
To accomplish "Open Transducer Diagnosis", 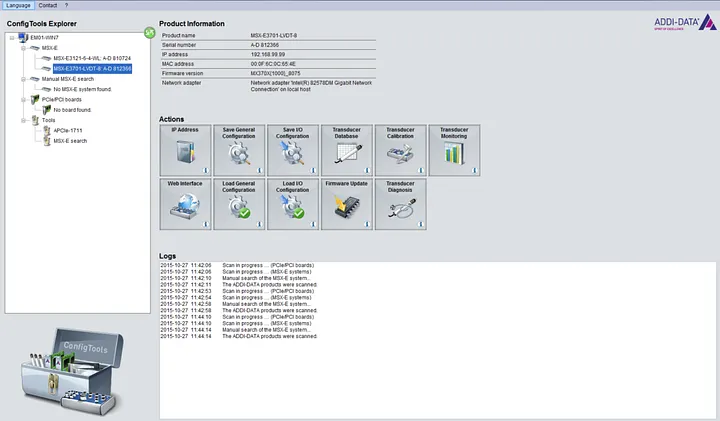I will click(x=400, y=204).
